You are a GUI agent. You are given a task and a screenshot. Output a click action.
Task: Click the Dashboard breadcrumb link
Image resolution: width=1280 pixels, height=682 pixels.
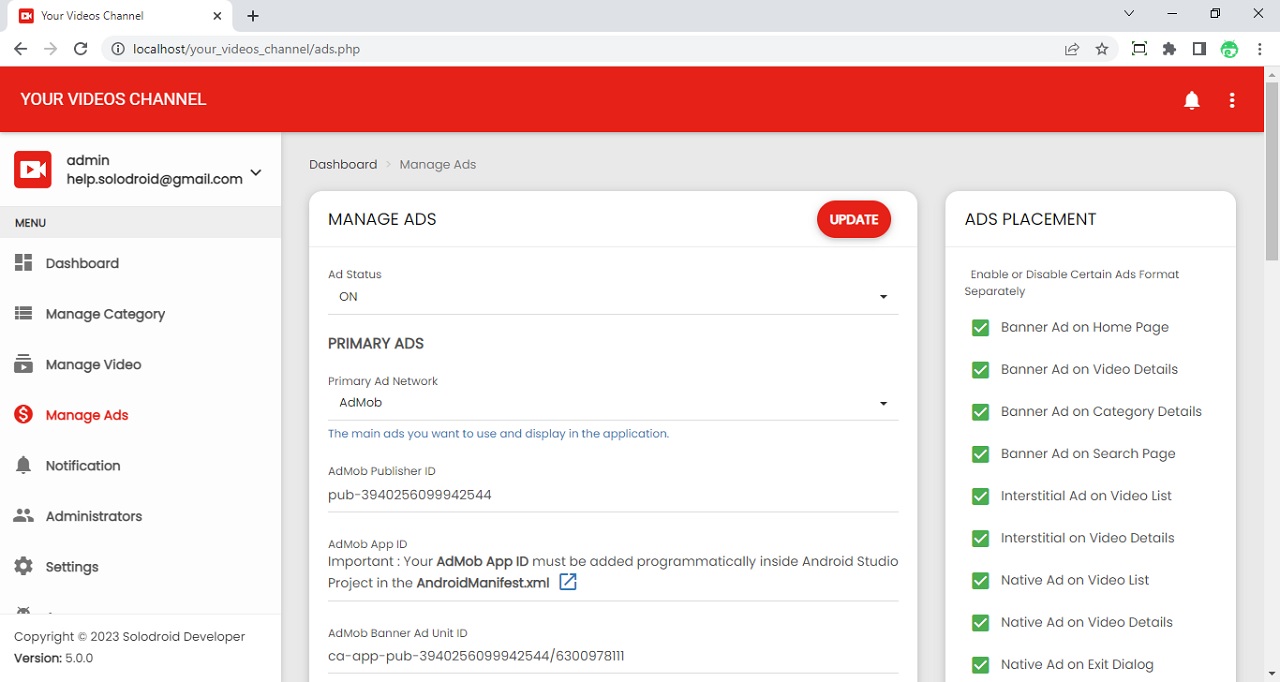click(x=343, y=164)
